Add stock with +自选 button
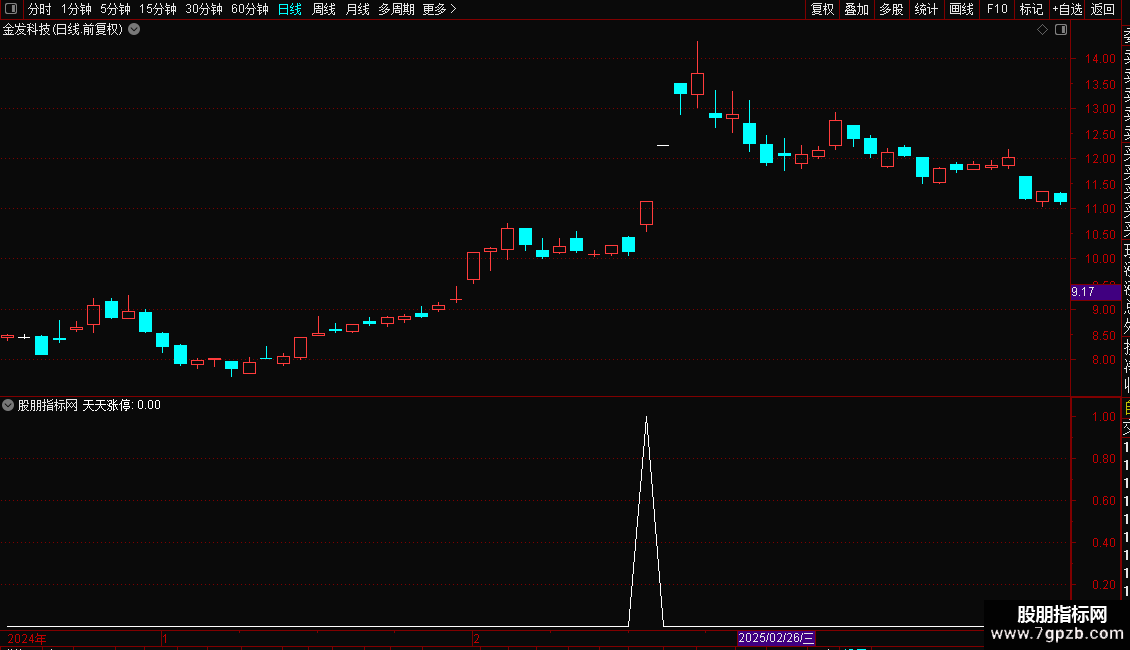1130x650 pixels. coord(1067,9)
